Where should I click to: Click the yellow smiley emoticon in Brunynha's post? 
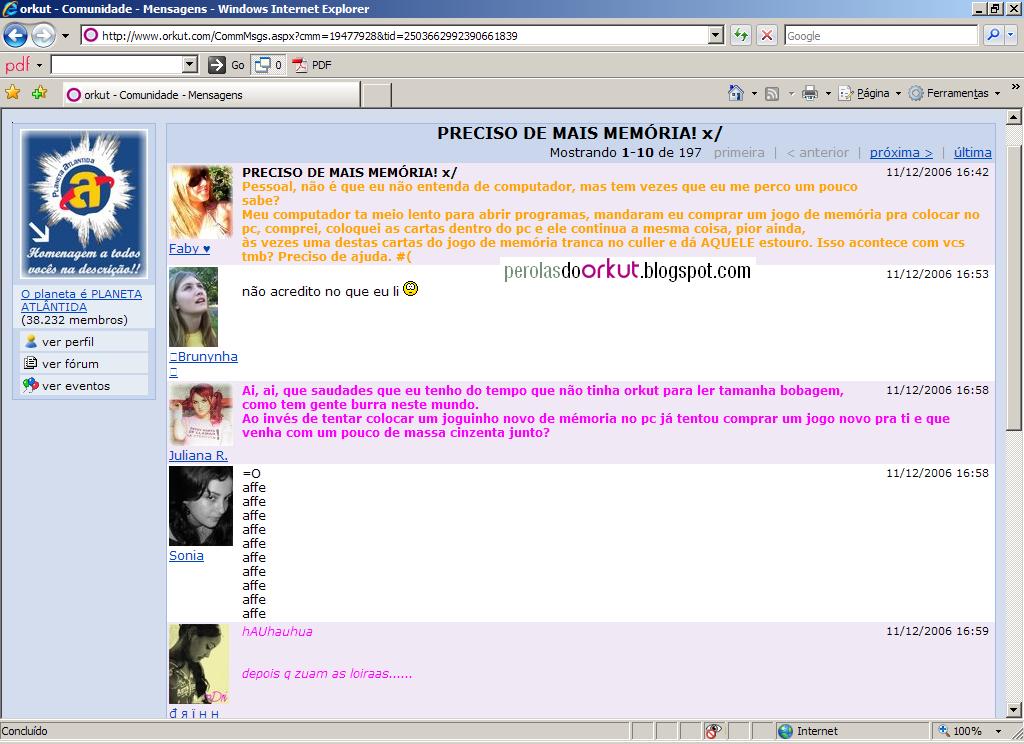(410, 288)
